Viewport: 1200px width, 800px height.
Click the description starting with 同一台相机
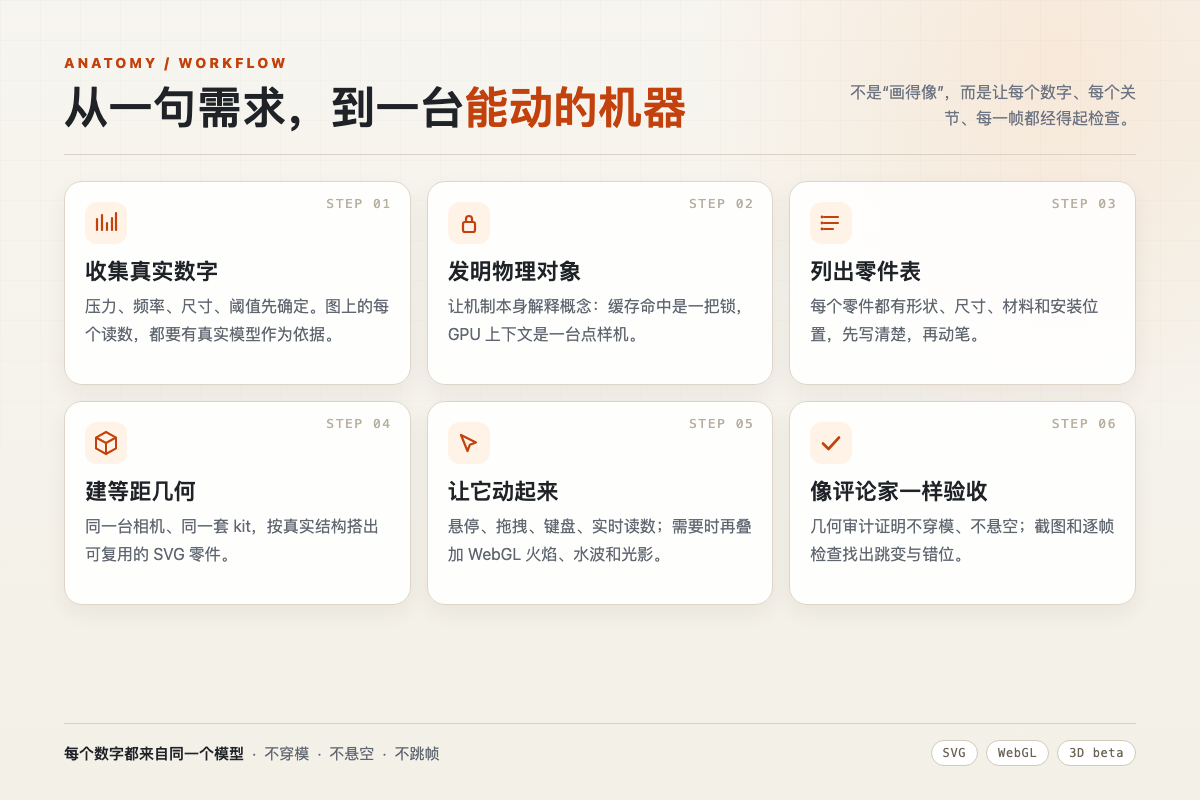232,540
